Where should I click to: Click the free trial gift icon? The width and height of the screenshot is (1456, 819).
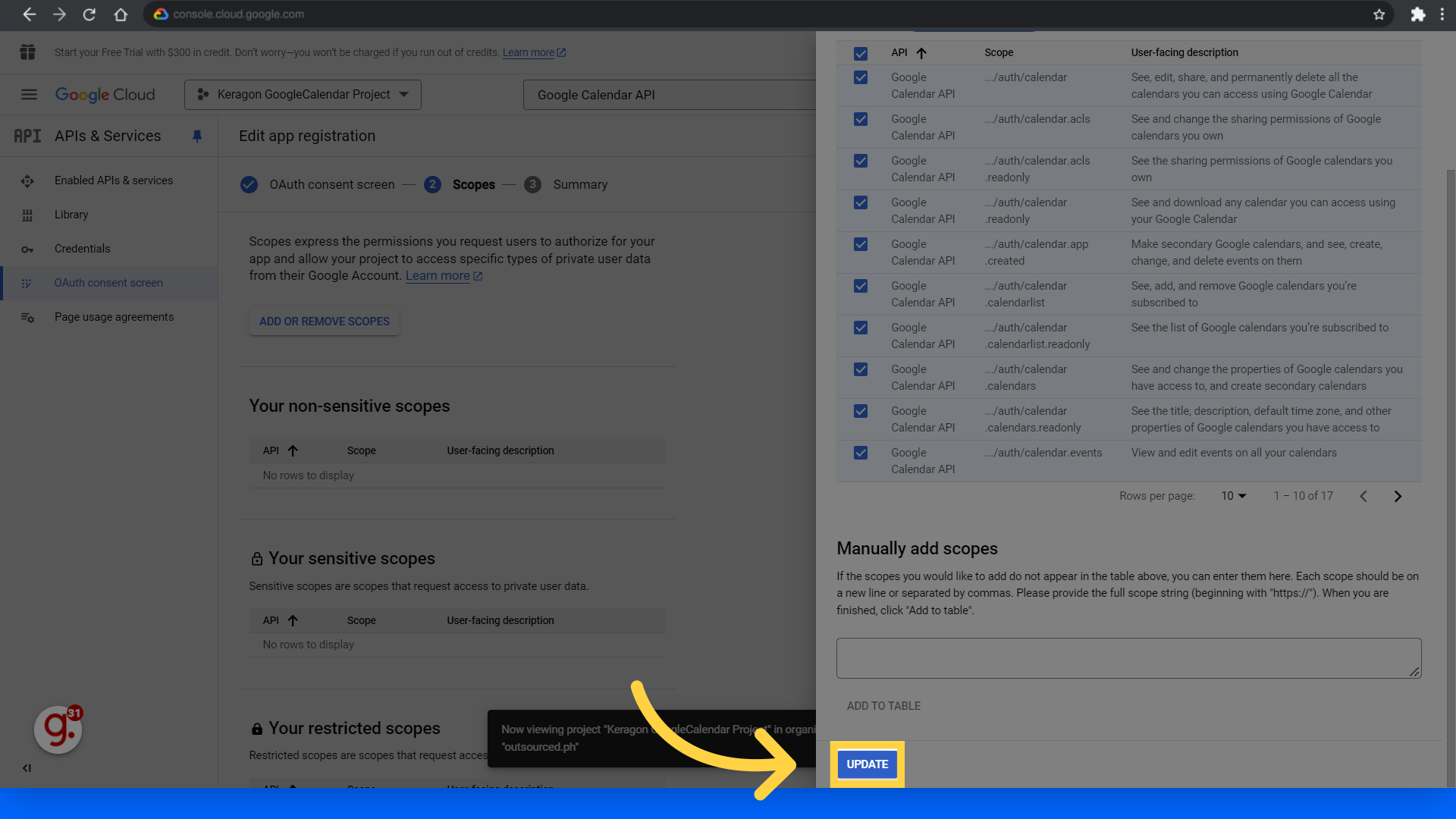tap(28, 52)
